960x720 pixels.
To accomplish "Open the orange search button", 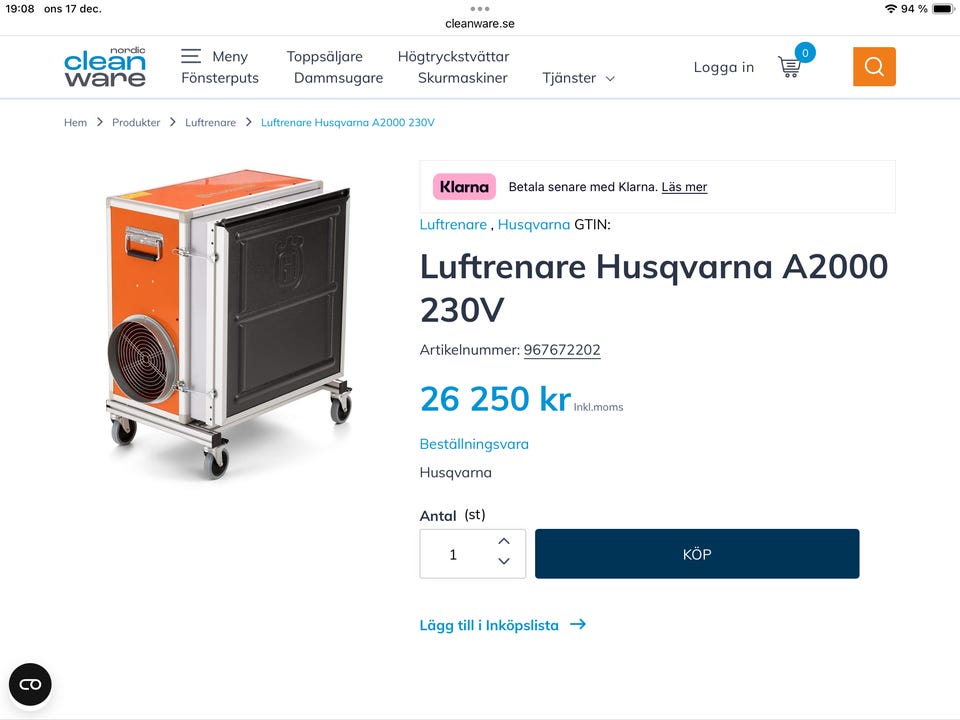I will click(x=874, y=66).
